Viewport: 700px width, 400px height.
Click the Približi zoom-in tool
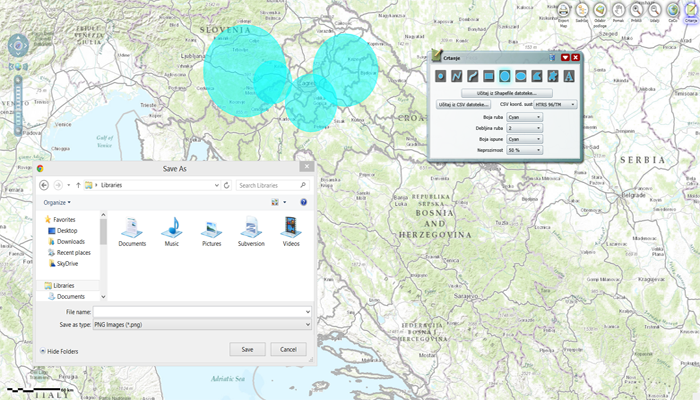[636, 11]
